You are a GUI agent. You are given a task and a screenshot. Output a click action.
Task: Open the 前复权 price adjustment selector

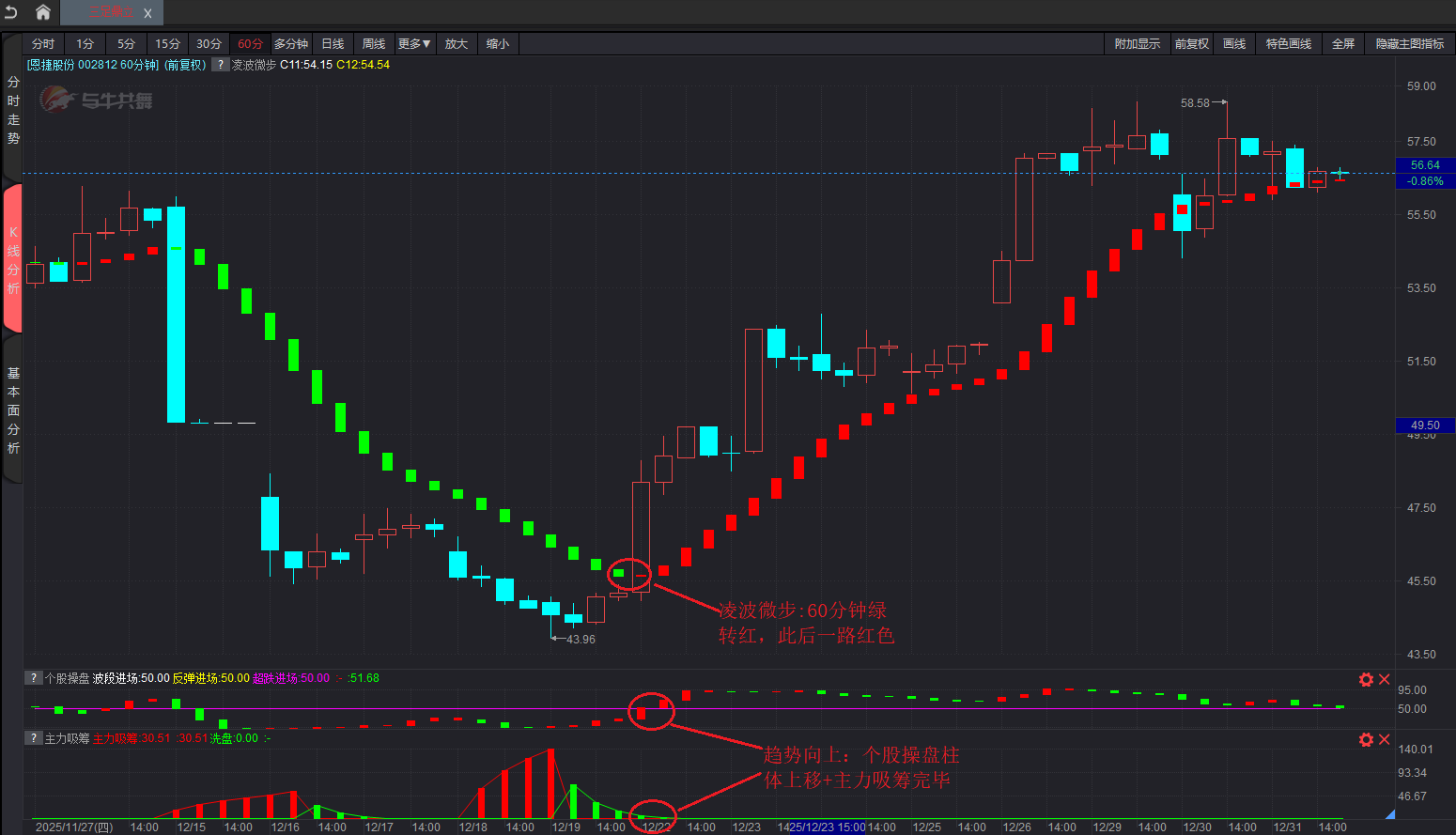click(x=1191, y=44)
